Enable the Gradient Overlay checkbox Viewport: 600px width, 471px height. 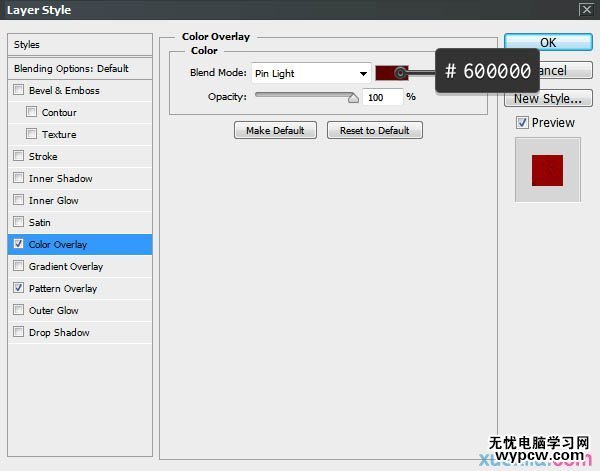(18, 266)
